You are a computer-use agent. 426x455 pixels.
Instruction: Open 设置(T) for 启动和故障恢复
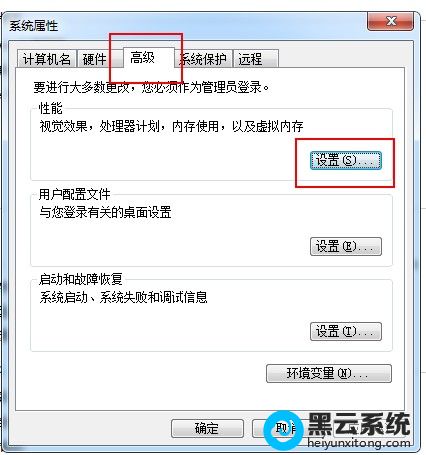click(346, 331)
